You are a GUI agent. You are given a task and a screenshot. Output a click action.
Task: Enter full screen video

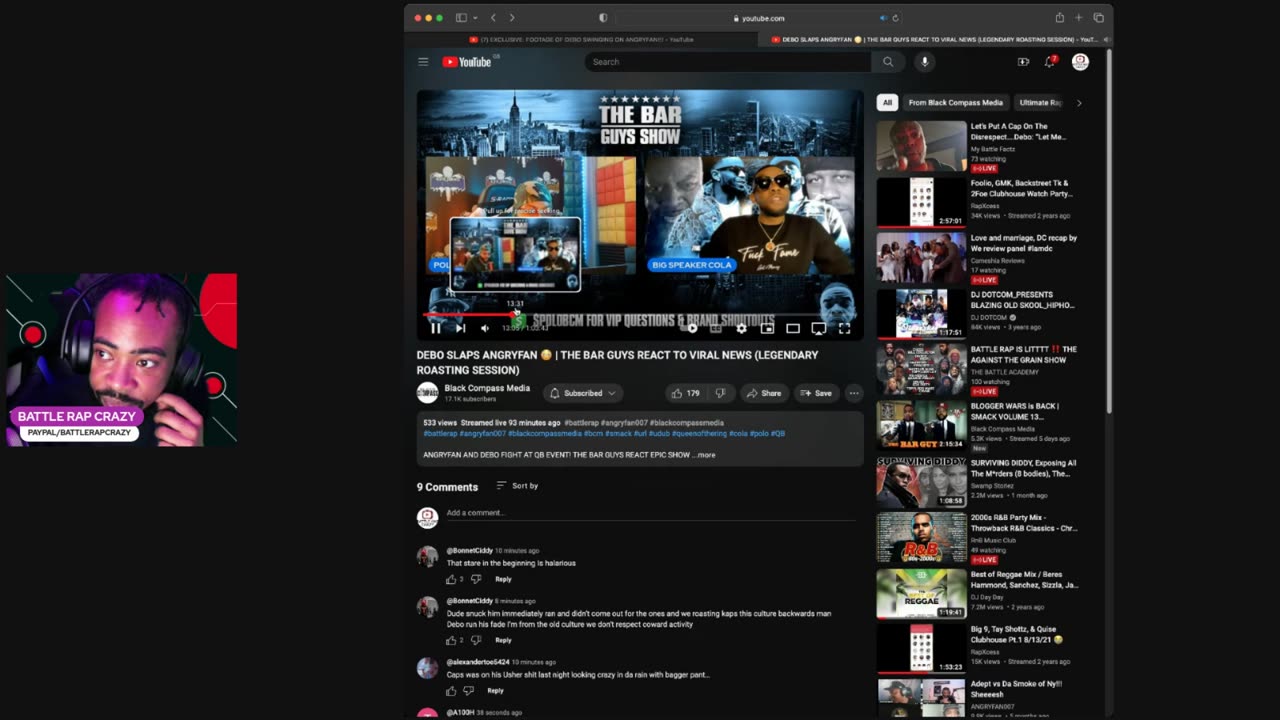click(x=844, y=328)
